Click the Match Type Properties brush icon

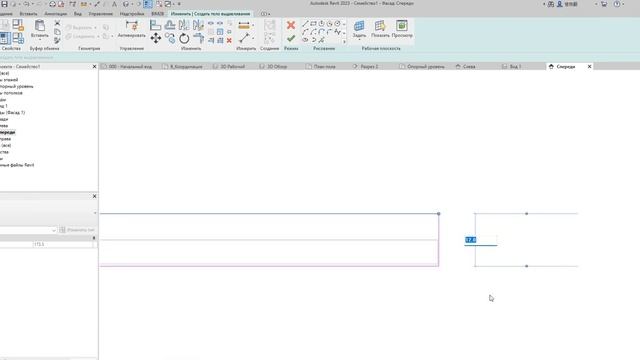(x=57, y=40)
